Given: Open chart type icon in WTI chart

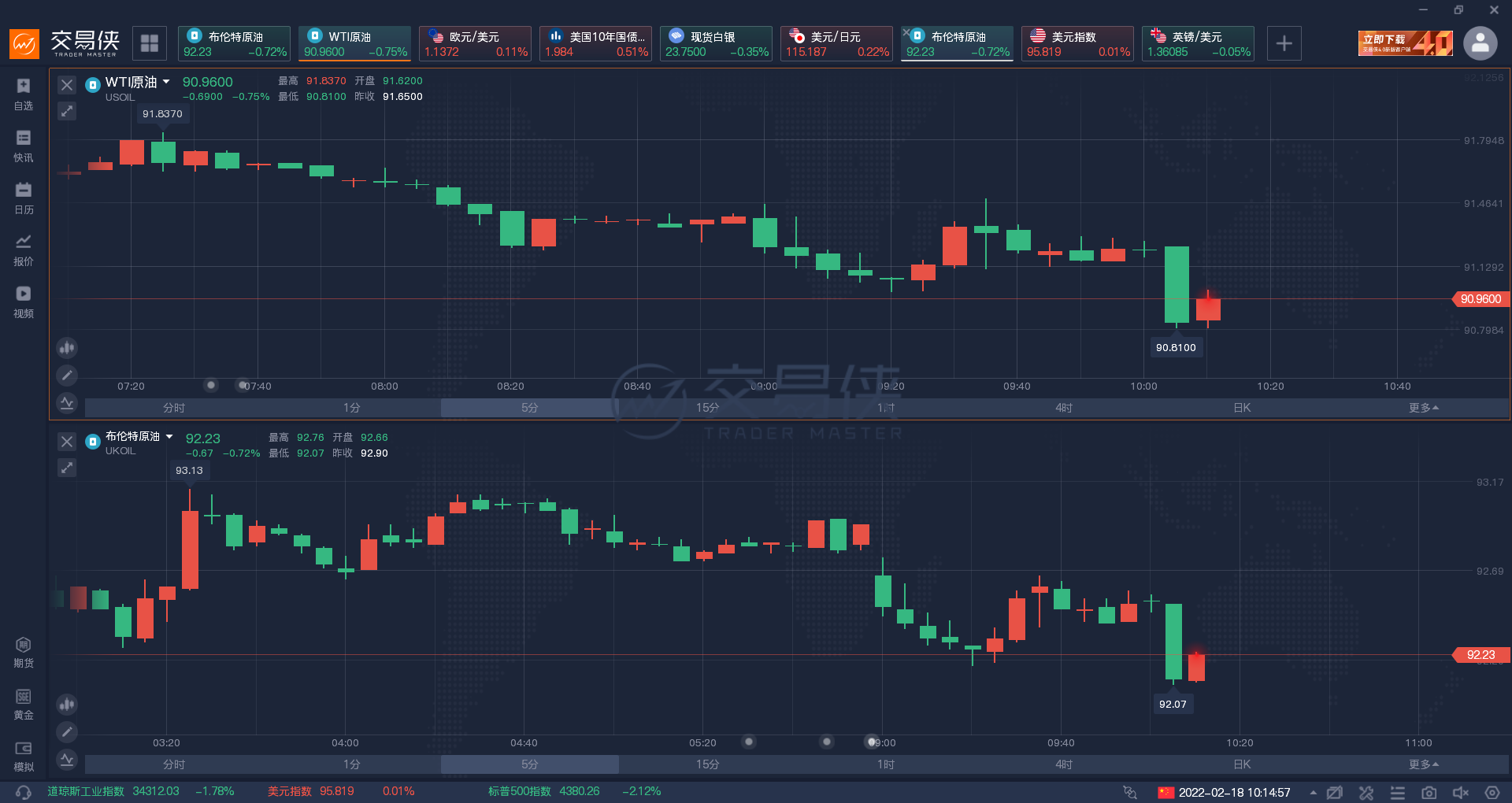Looking at the screenshot, I should click(67, 347).
